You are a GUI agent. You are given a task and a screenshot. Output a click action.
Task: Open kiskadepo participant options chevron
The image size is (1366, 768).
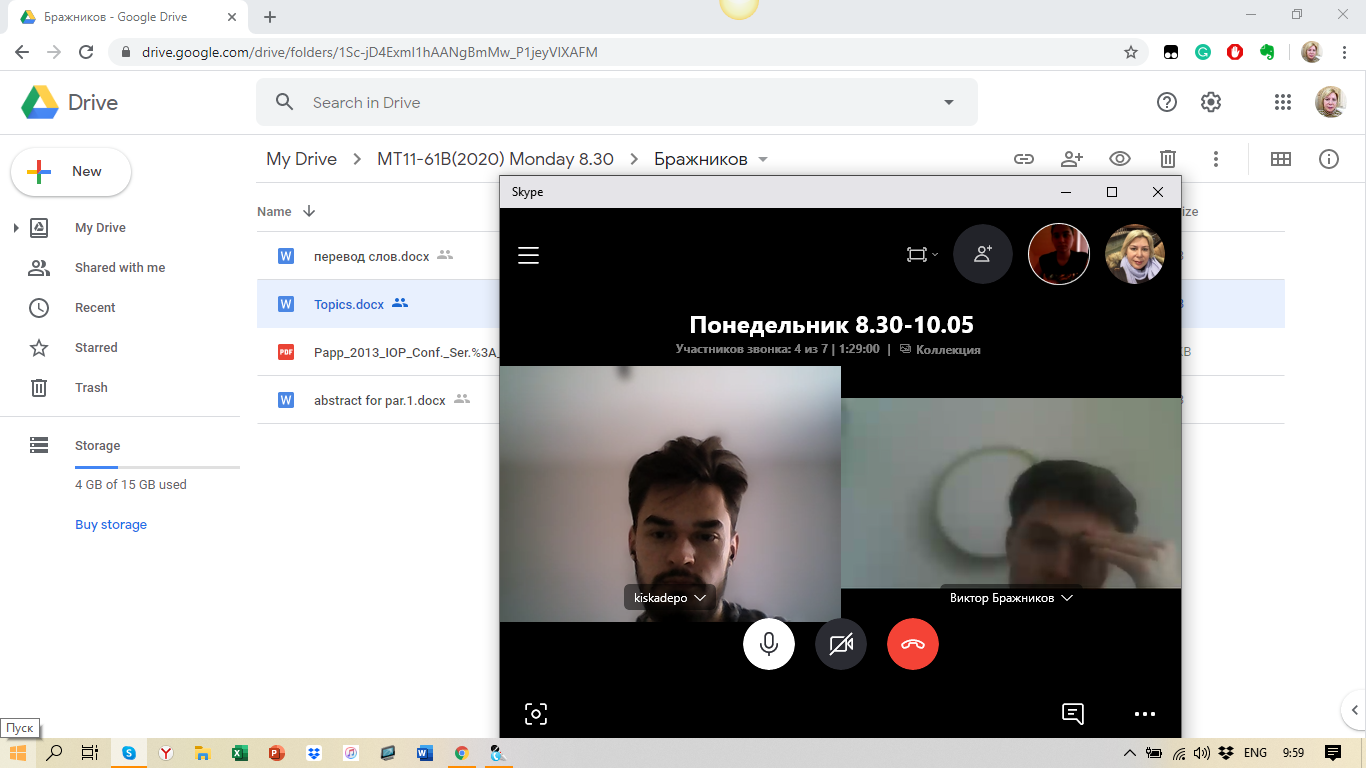(700, 598)
